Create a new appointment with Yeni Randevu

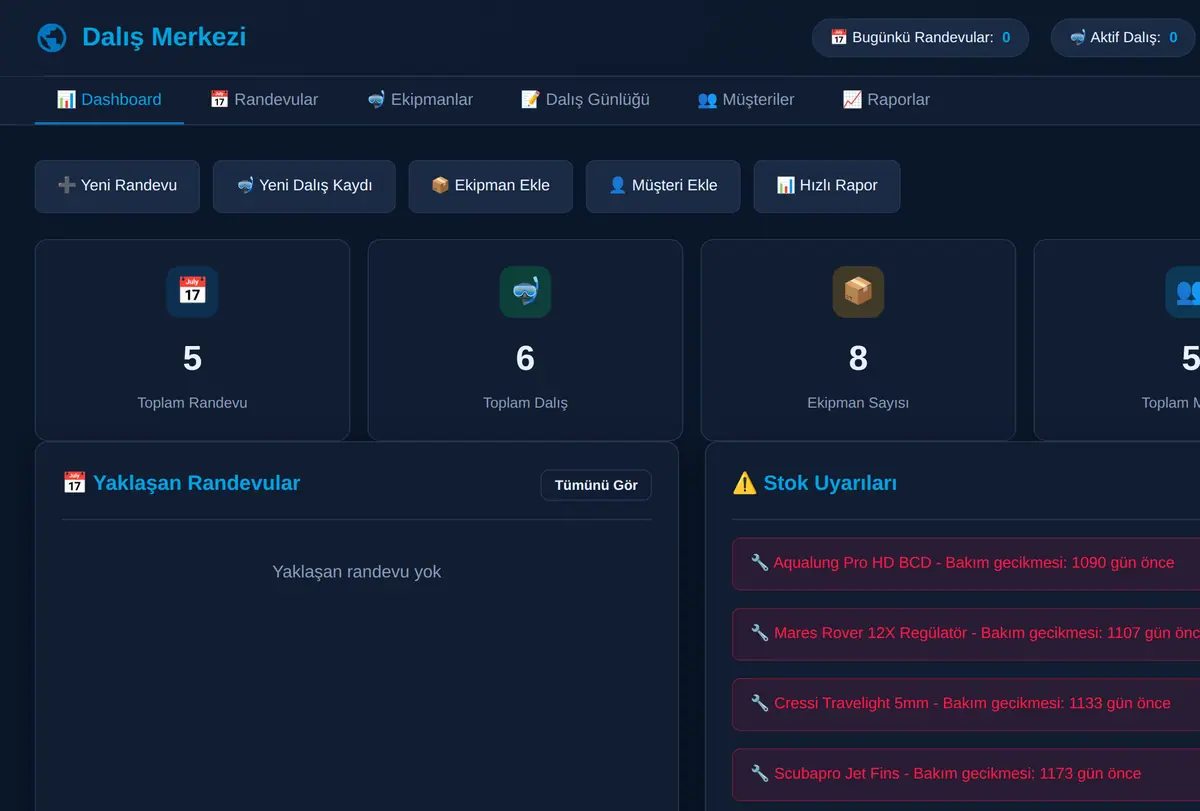(117, 186)
